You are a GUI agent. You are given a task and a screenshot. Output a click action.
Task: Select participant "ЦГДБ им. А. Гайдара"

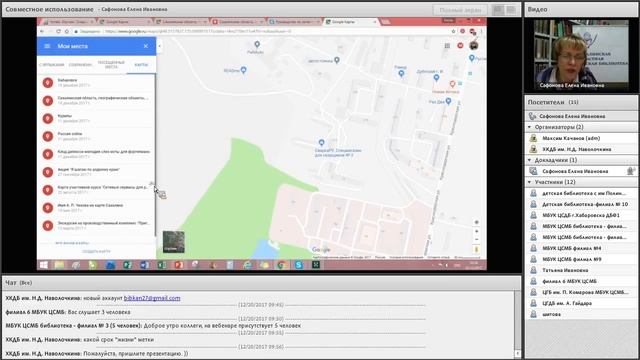point(582,303)
